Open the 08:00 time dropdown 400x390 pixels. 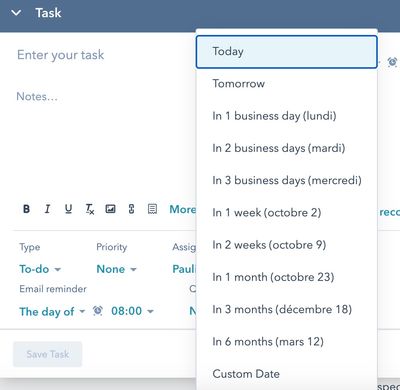(132, 311)
